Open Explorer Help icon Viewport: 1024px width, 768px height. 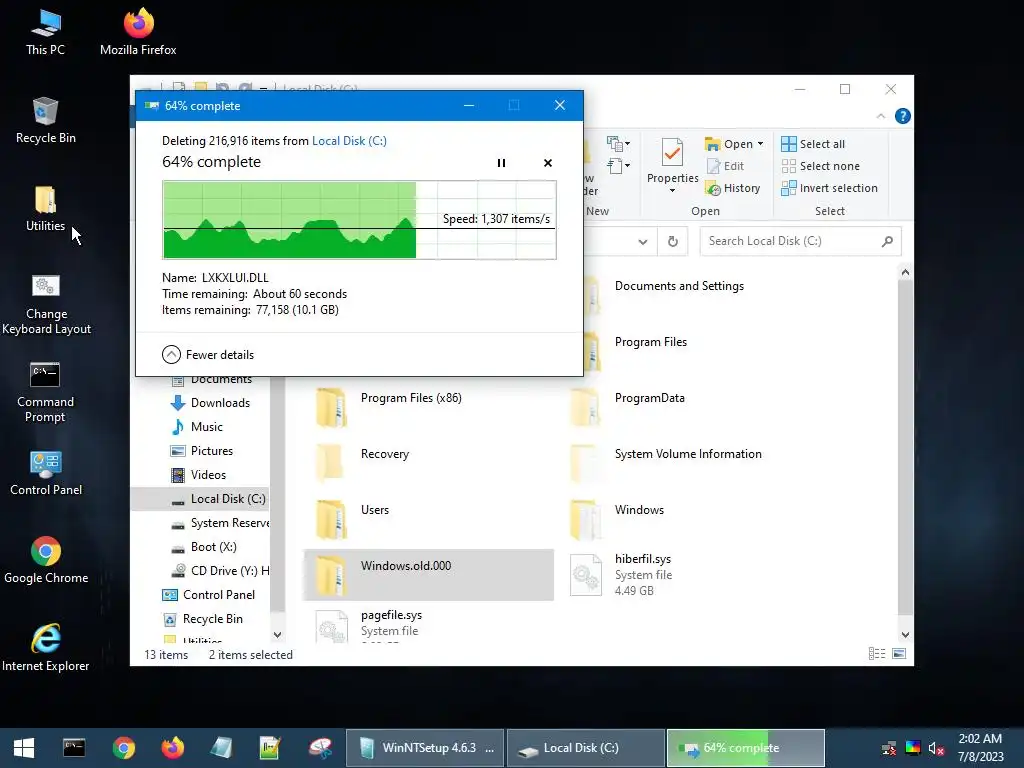click(903, 116)
